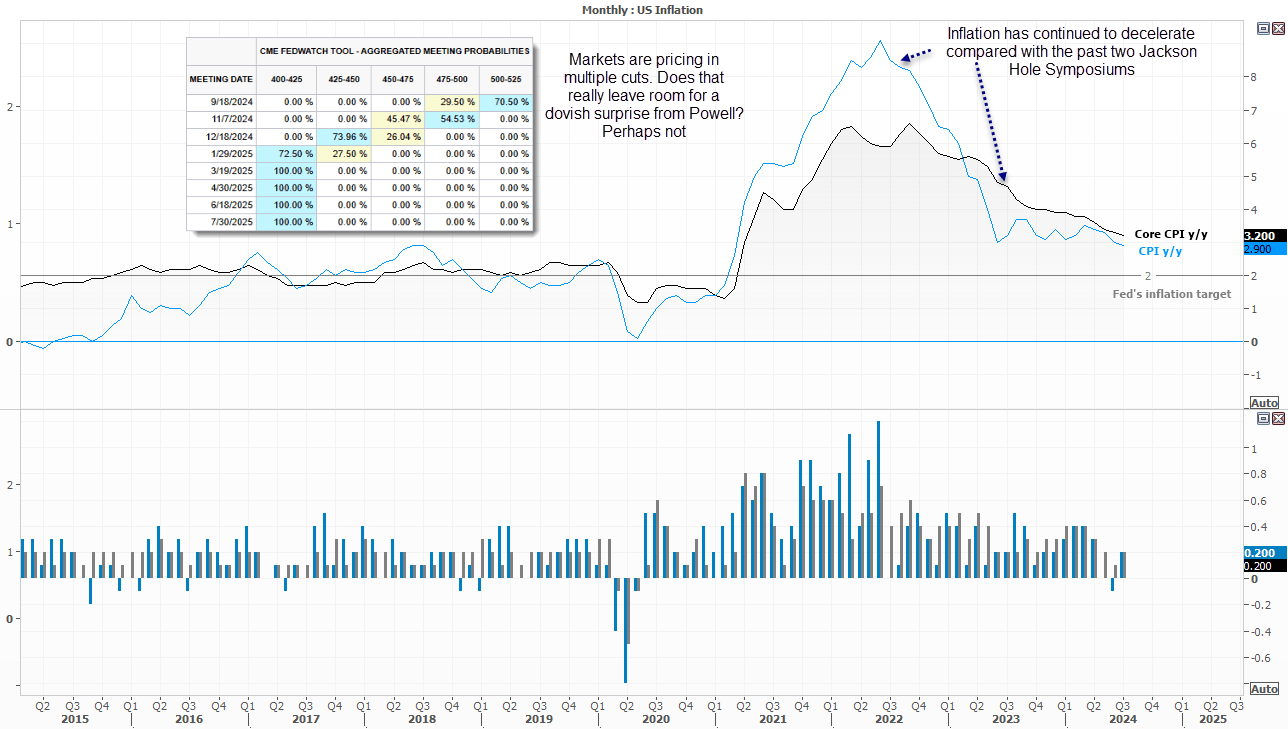
Task: Click the 72.50 % probability cell
Action: [x=287, y=153]
